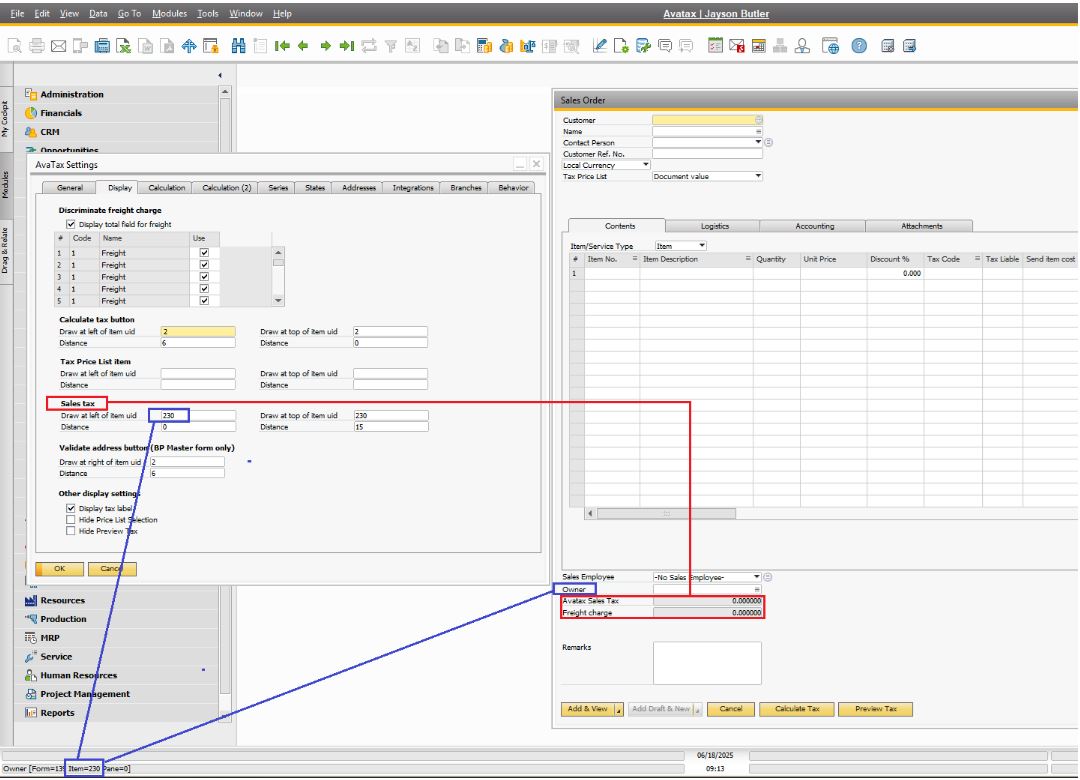Screen dimensions: 1080x780
Task: Open the Reports module
Action: (x=57, y=712)
